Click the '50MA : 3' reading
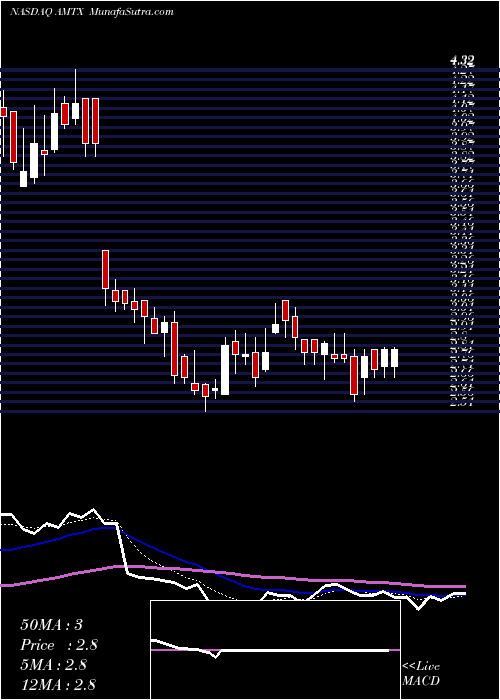 (x=51, y=625)
